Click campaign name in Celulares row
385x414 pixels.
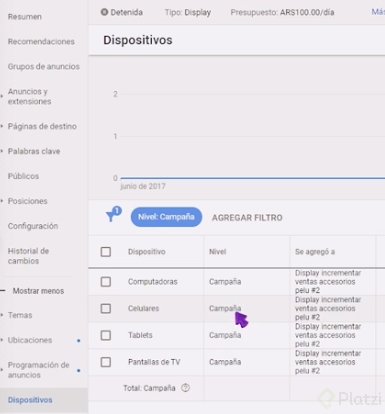(328, 308)
